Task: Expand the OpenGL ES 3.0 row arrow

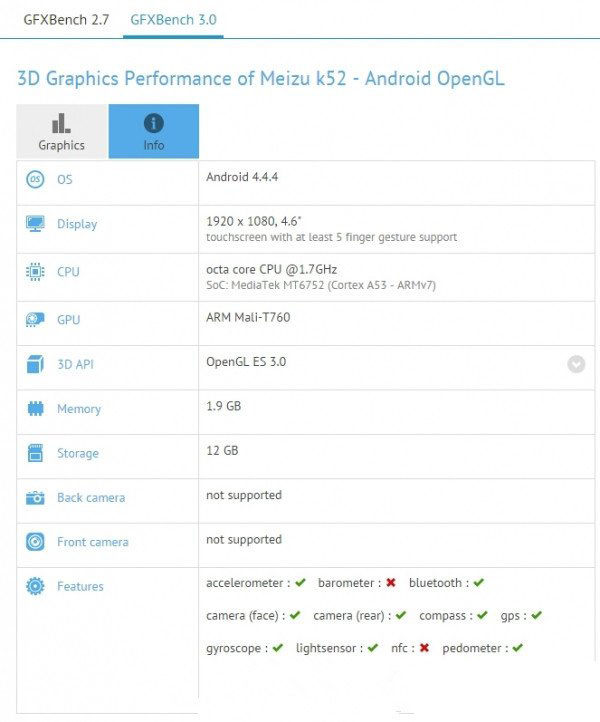Action: coord(576,364)
